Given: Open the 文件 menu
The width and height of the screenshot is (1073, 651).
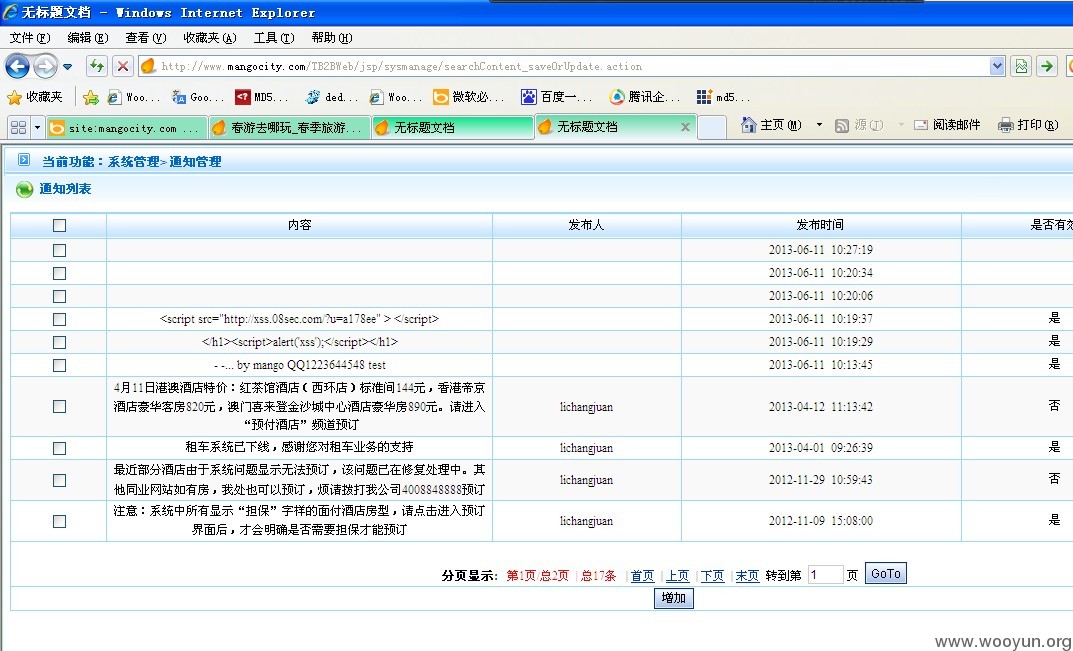Looking at the screenshot, I should point(30,38).
